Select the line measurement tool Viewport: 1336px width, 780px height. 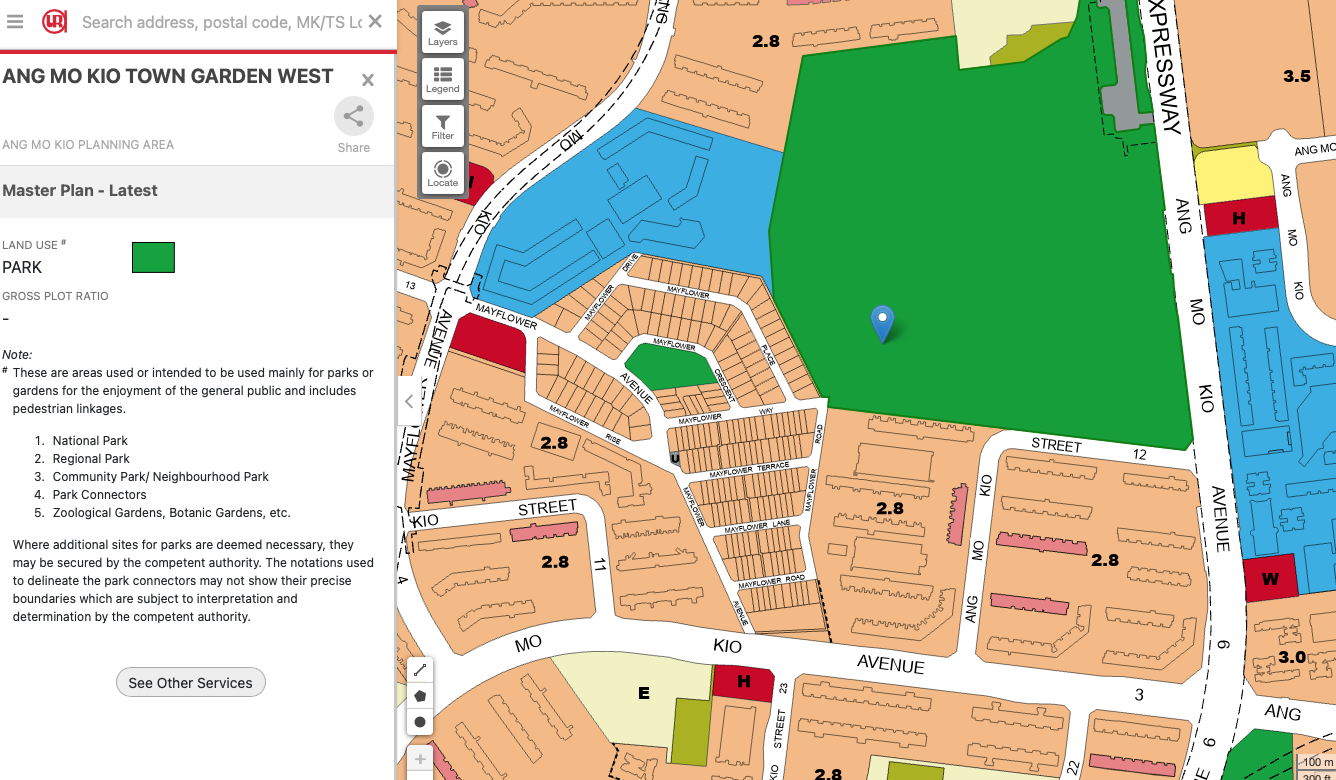click(x=420, y=670)
